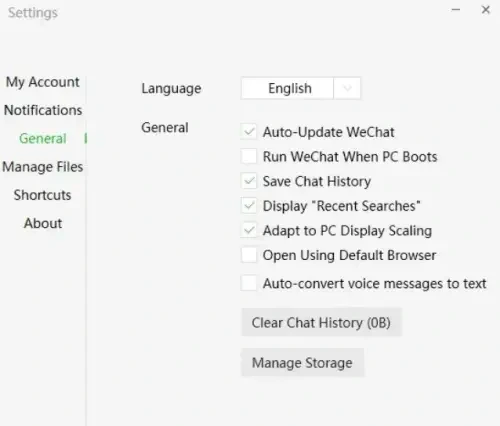Switch to Notifications settings
Image resolution: width=500 pixels, height=426 pixels.
click(x=43, y=110)
